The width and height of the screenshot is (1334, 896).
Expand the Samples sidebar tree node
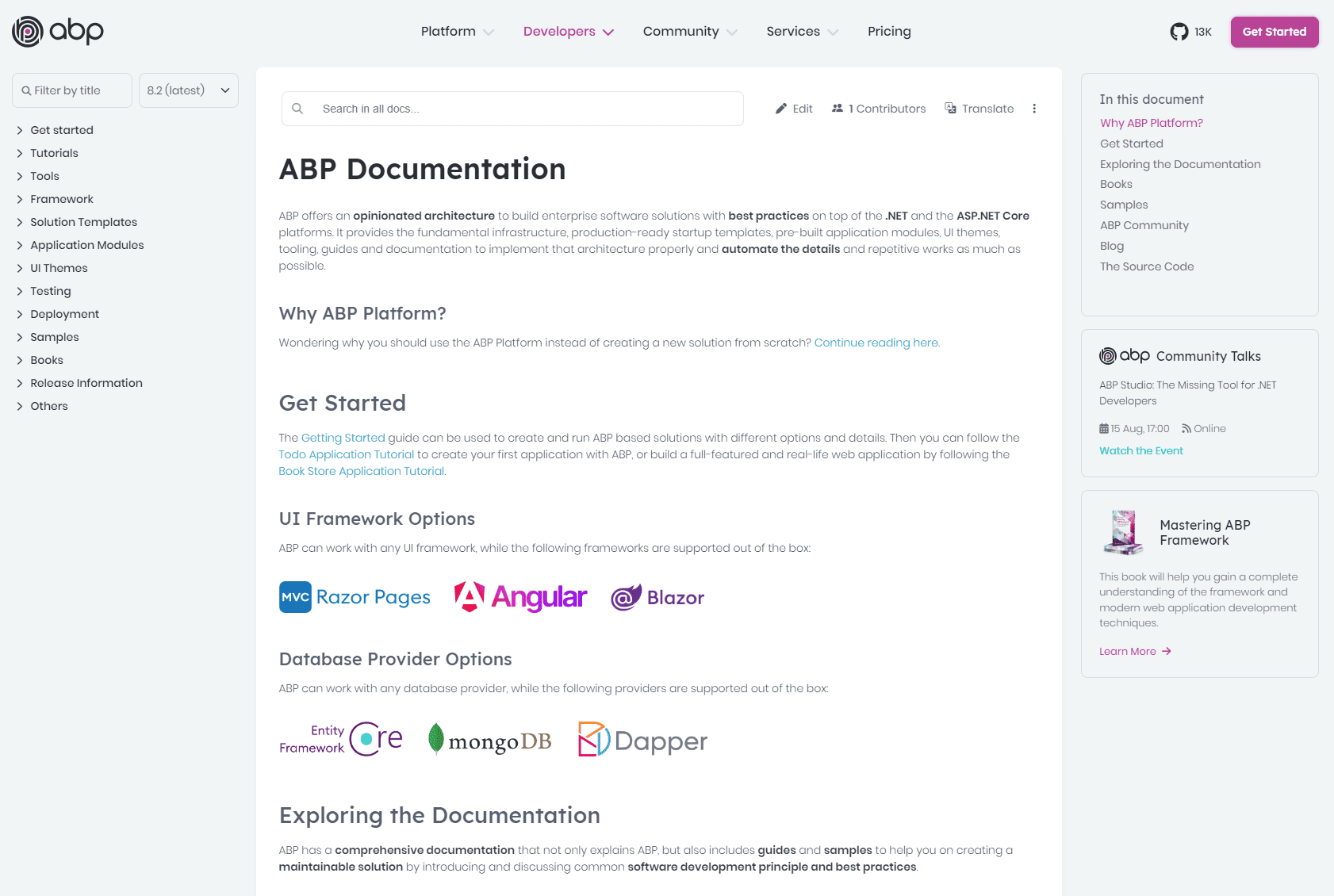pyautogui.click(x=20, y=337)
